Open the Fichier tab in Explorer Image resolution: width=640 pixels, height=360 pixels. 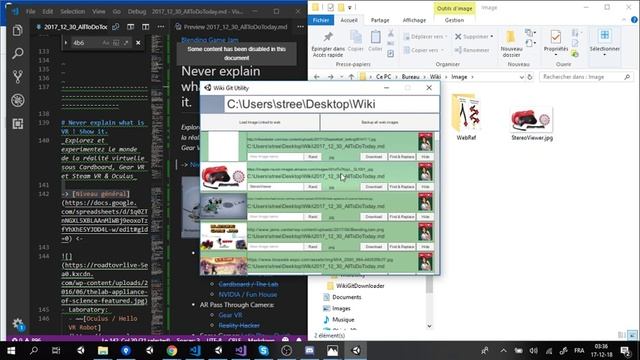321,20
